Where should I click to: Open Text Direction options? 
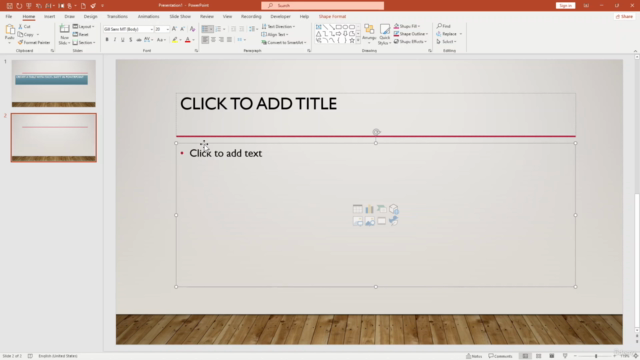(x=278, y=27)
